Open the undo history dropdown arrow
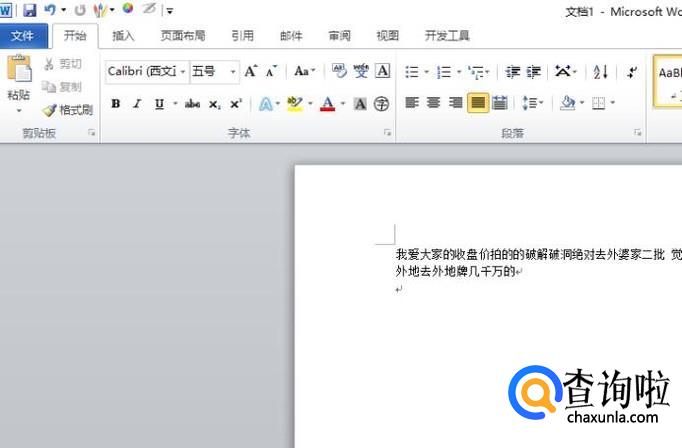The height and width of the screenshot is (448, 682). 64,10
